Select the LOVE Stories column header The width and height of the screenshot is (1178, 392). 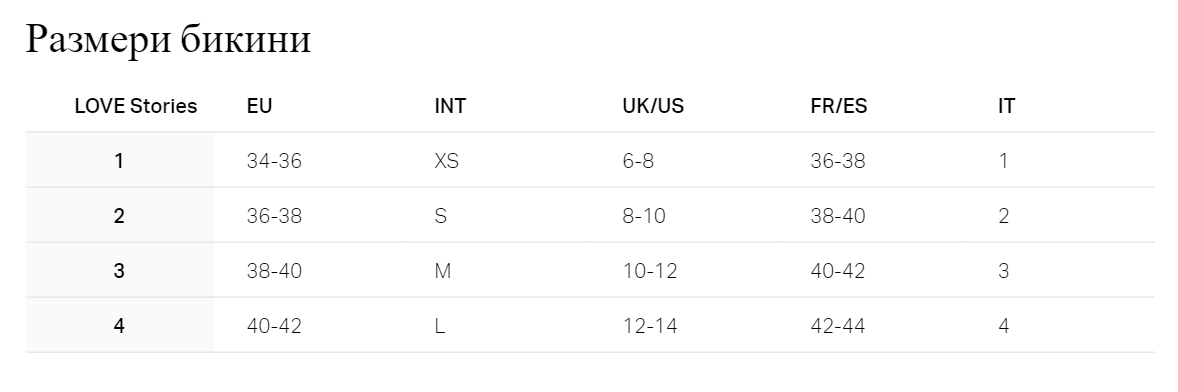pyautogui.click(x=136, y=106)
